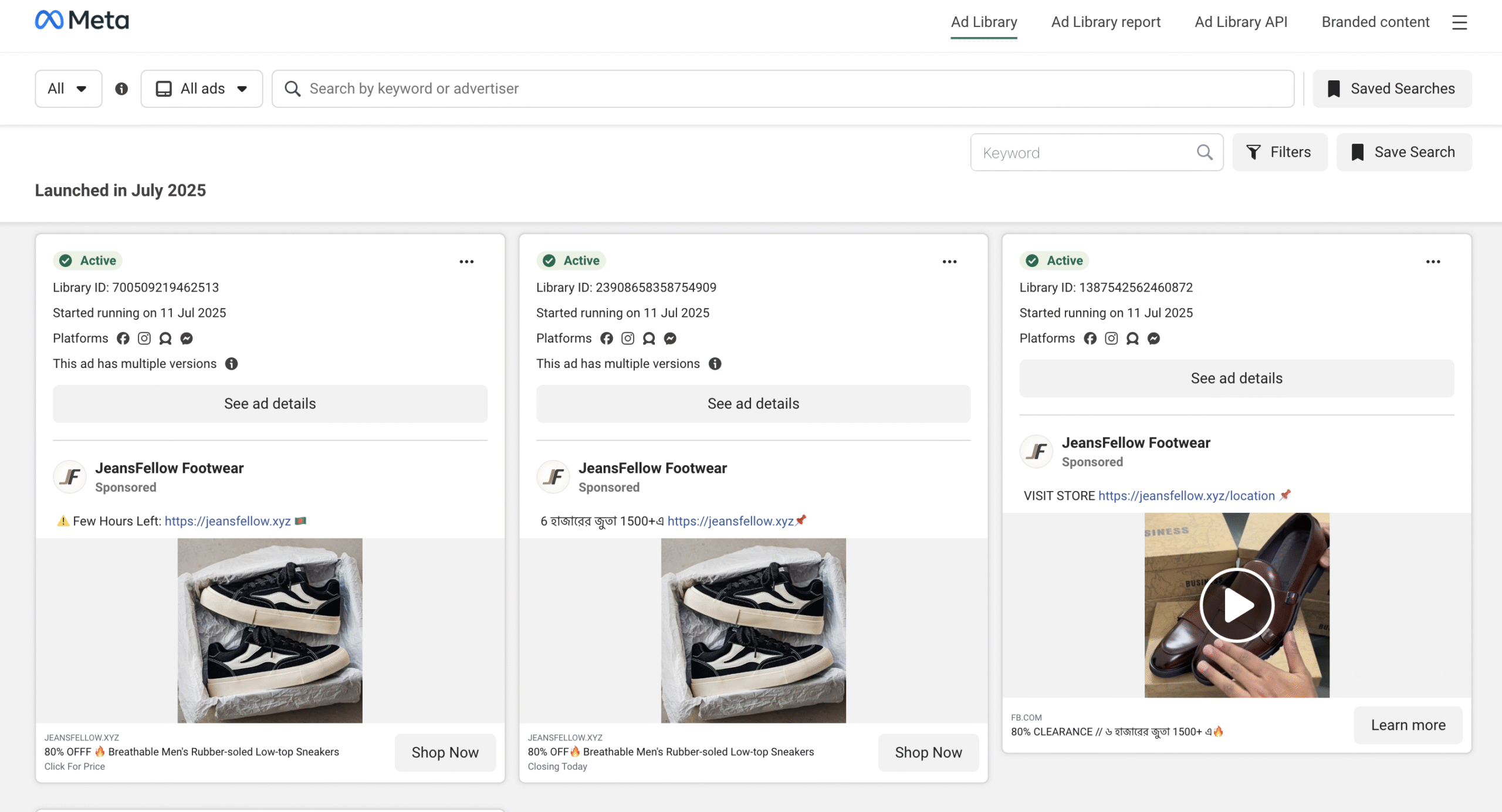Screen dimensions: 1502x812
Task: Expand the All country dropdown
Action: [68, 89]
